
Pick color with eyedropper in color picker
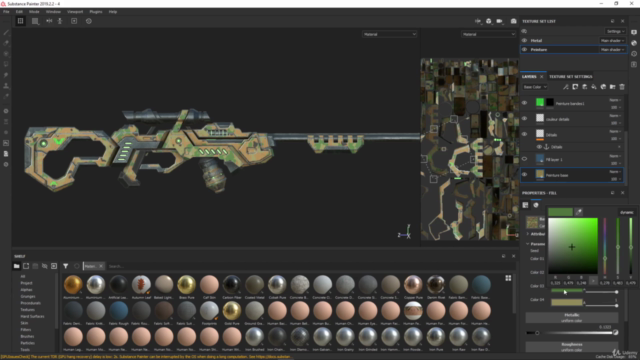578,212
